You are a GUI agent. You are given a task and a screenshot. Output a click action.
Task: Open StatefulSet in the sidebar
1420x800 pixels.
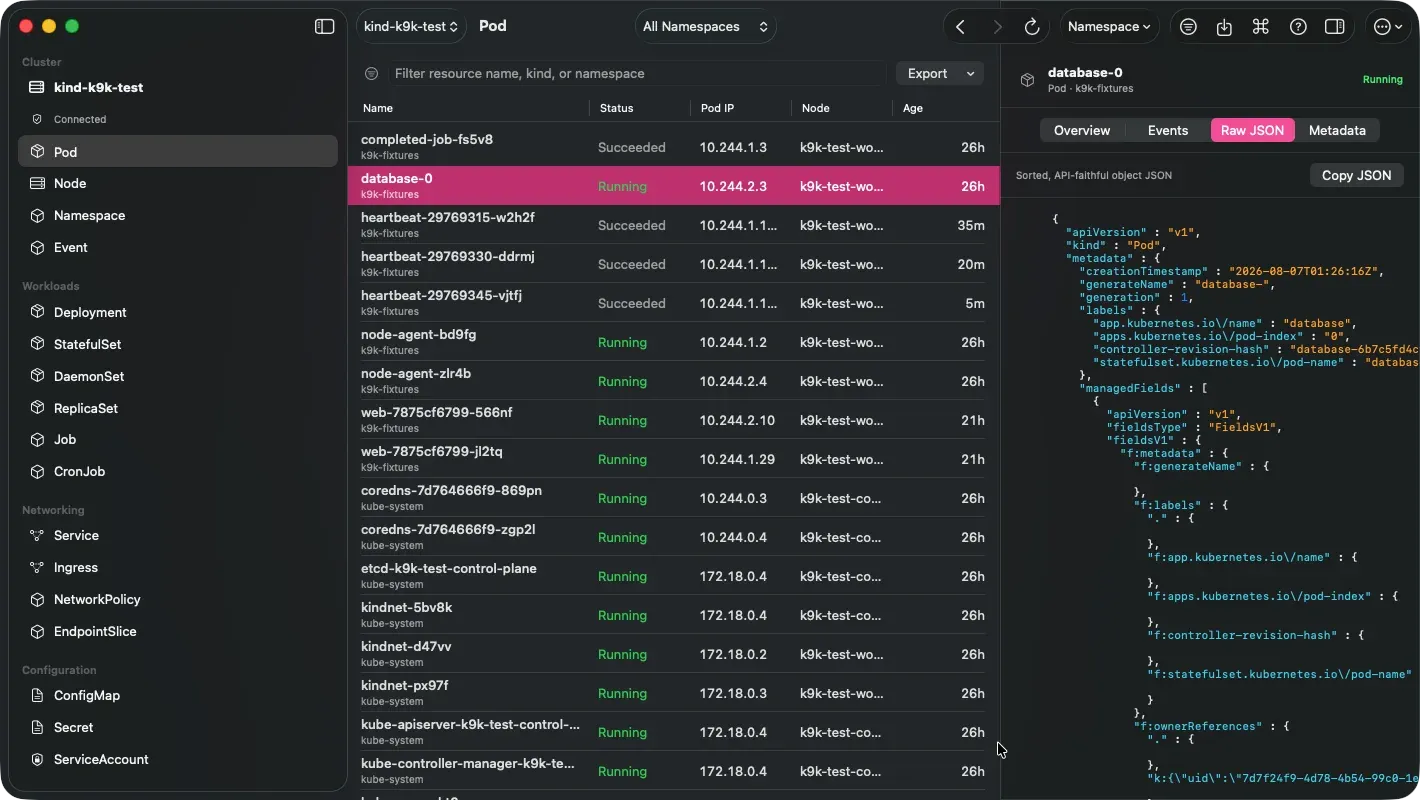pos(178,344)
